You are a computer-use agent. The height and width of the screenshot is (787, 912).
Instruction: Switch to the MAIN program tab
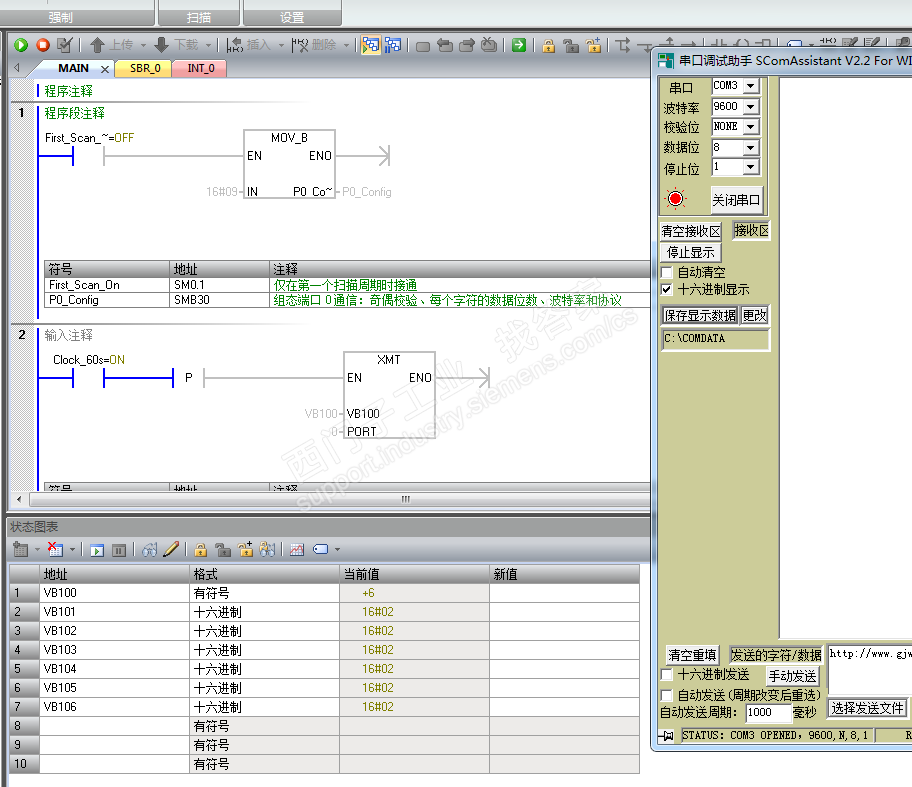(x=73, y=69)
